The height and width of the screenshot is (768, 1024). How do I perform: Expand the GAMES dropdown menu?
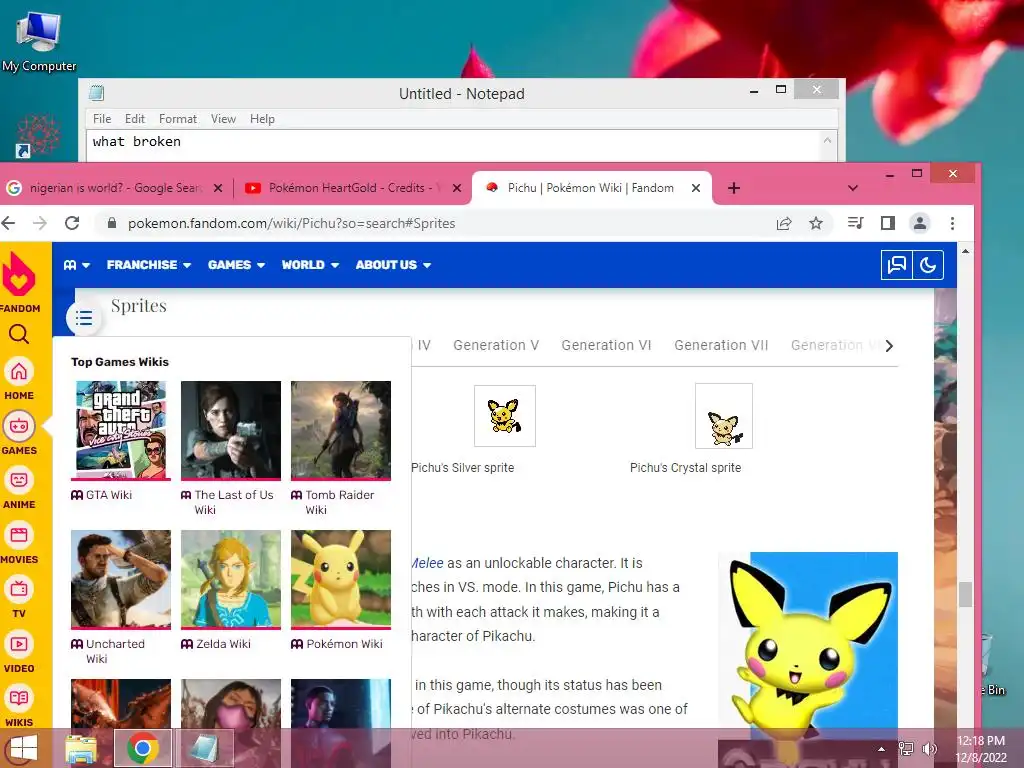236,265
